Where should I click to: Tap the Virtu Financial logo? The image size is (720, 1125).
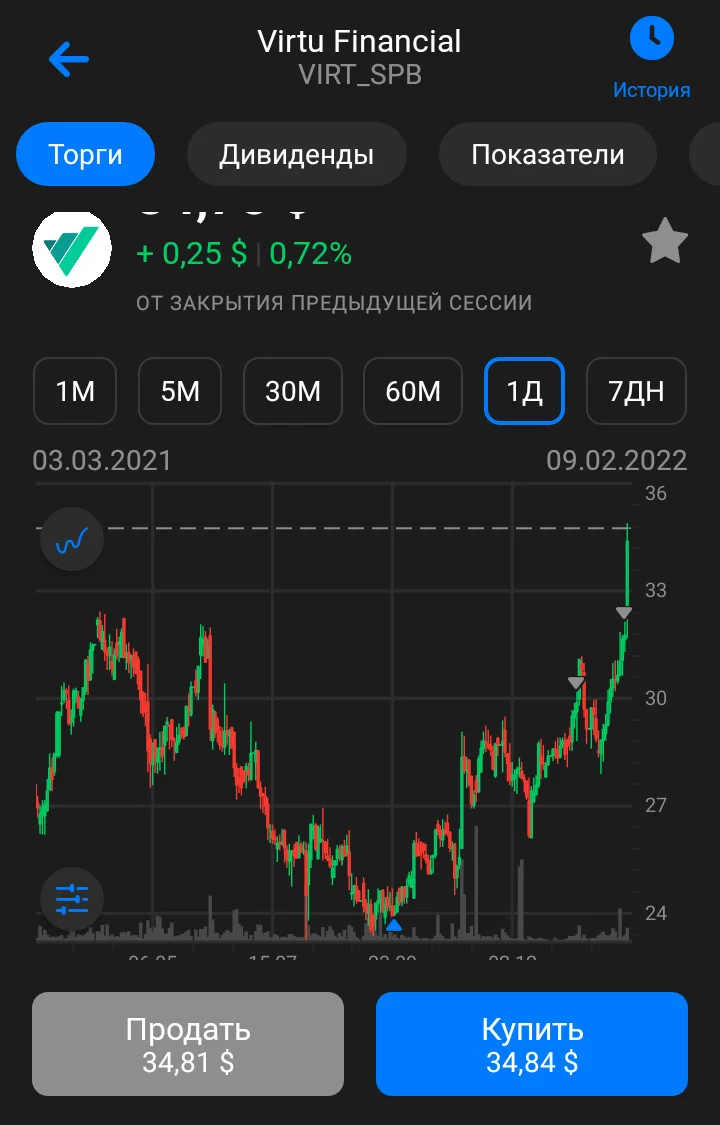[x=72, y=248]
